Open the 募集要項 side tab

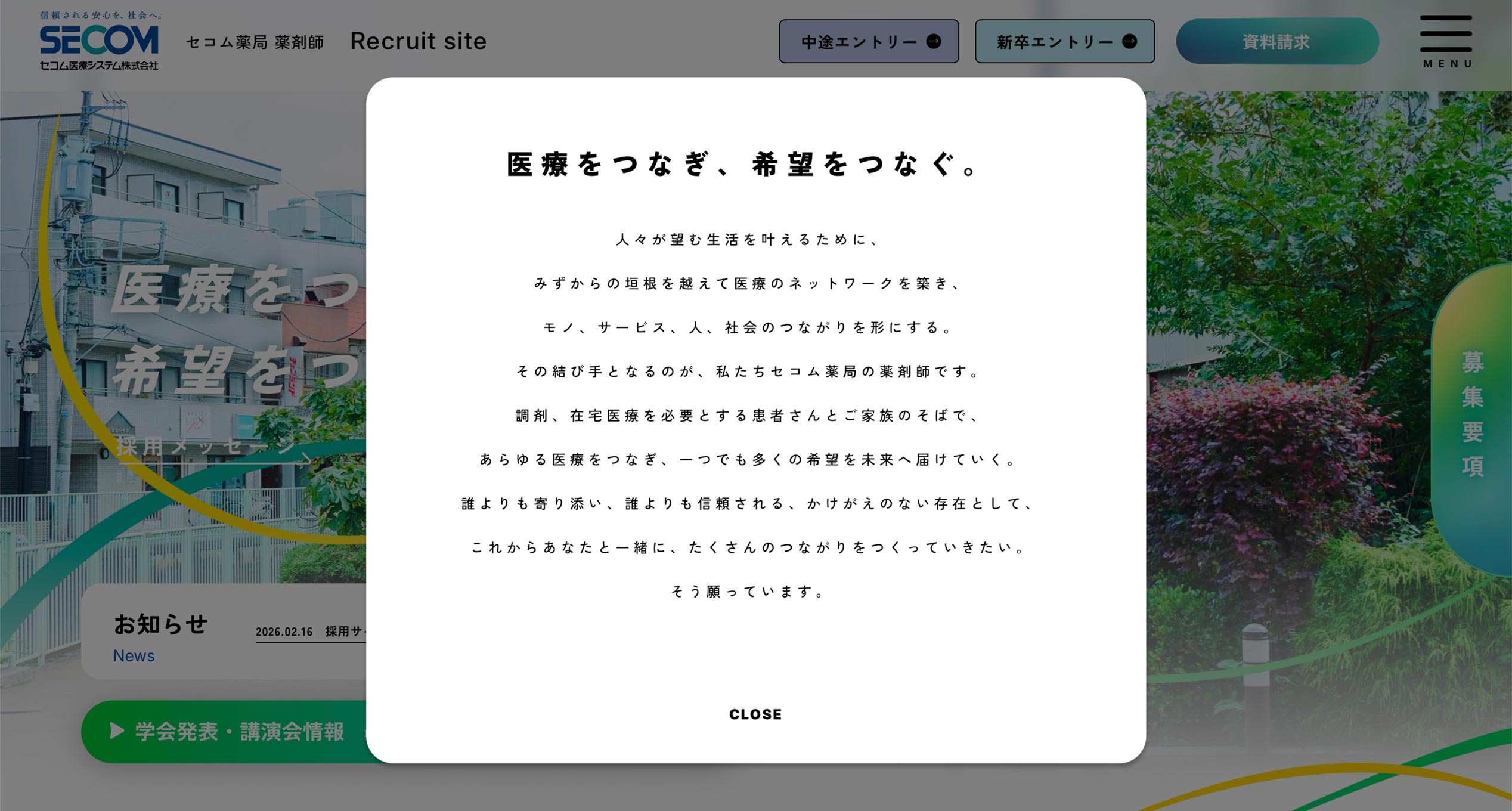1472,414
